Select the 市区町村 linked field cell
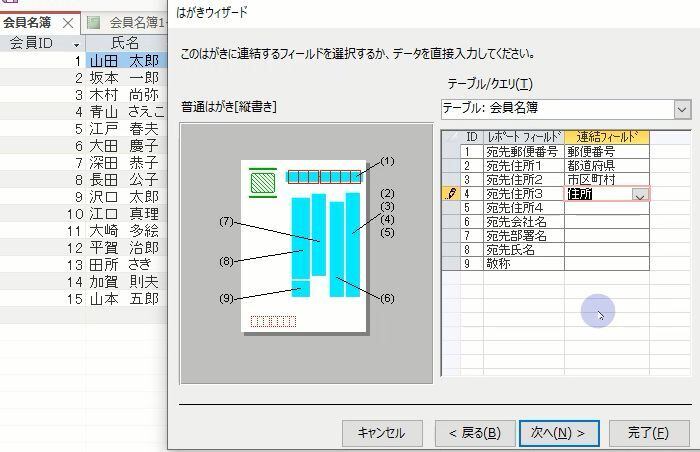This screenshot has height=452, width=700. [607, 180]
